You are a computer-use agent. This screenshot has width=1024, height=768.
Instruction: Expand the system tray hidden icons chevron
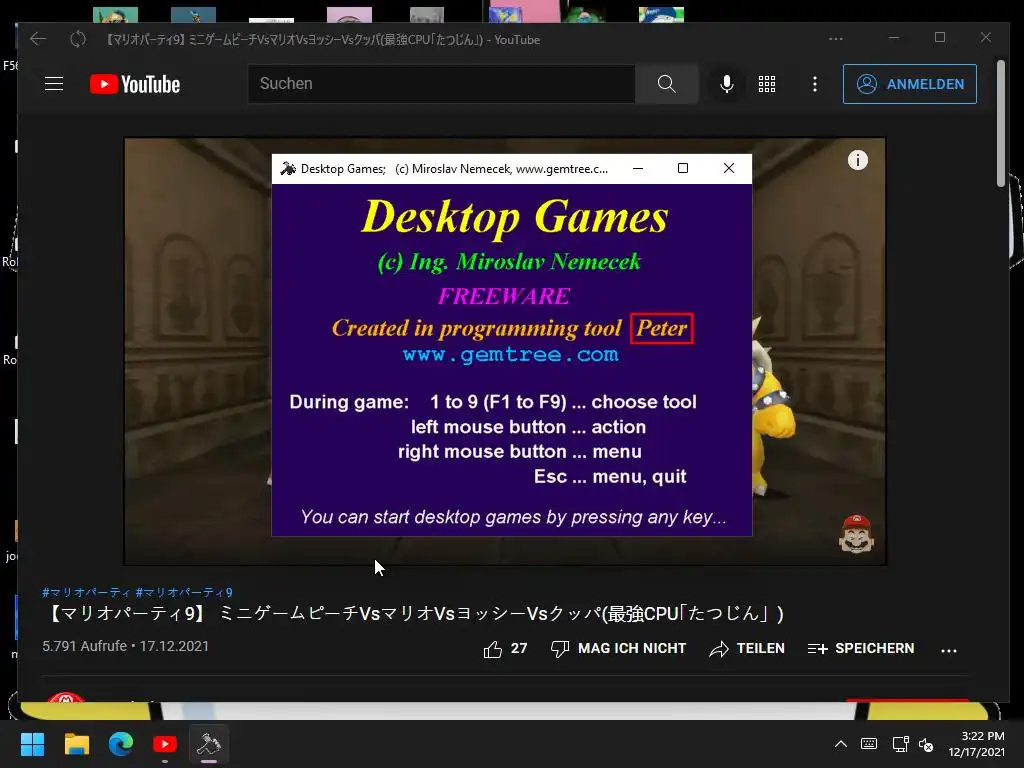841,744
